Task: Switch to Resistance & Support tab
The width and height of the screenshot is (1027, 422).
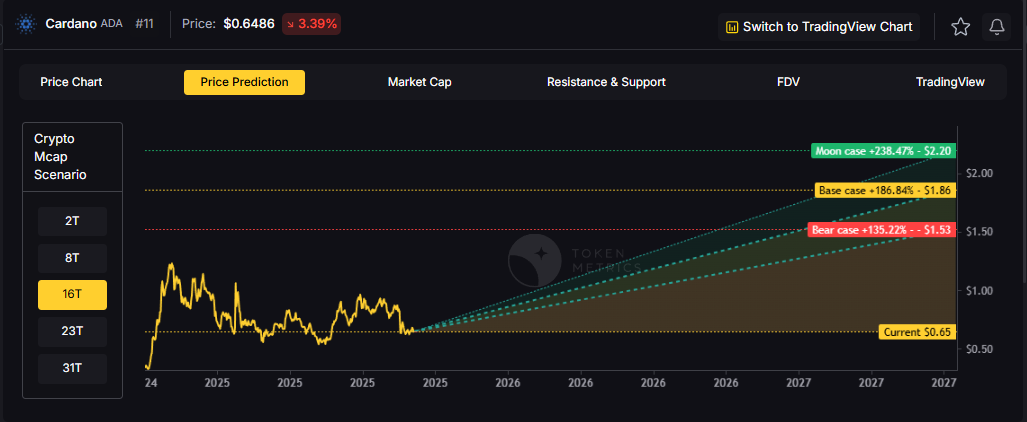Action: (x=607, y=82)
